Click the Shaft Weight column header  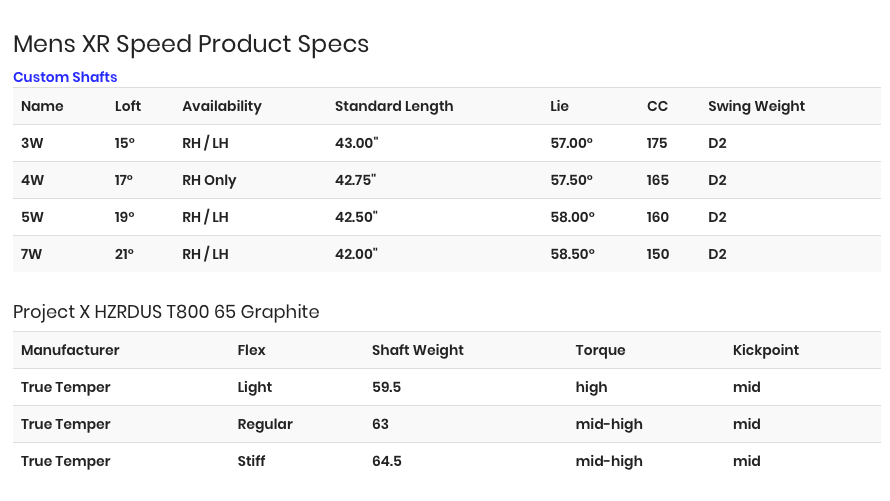tap(418, 350)
